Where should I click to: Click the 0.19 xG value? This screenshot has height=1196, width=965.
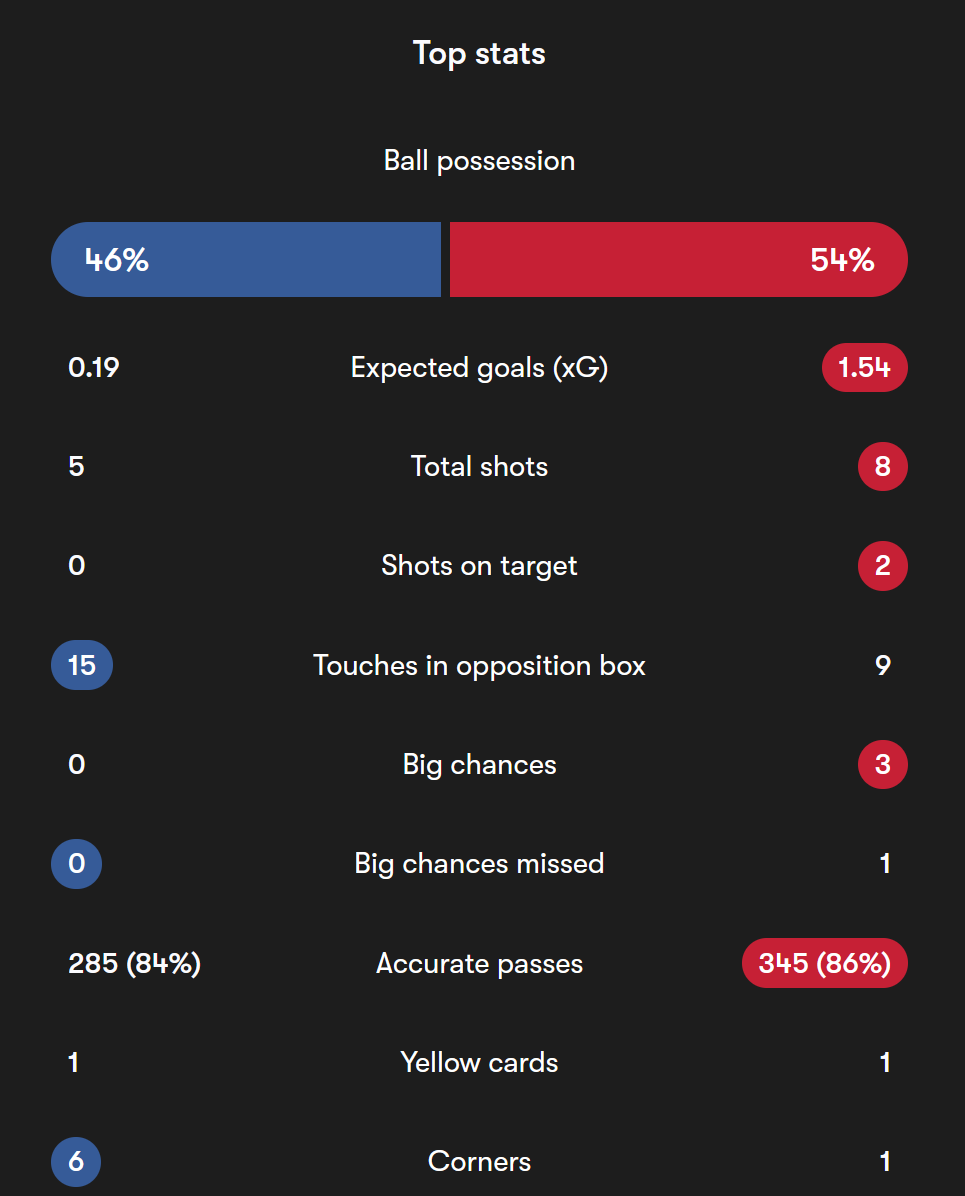coord(94,368)
